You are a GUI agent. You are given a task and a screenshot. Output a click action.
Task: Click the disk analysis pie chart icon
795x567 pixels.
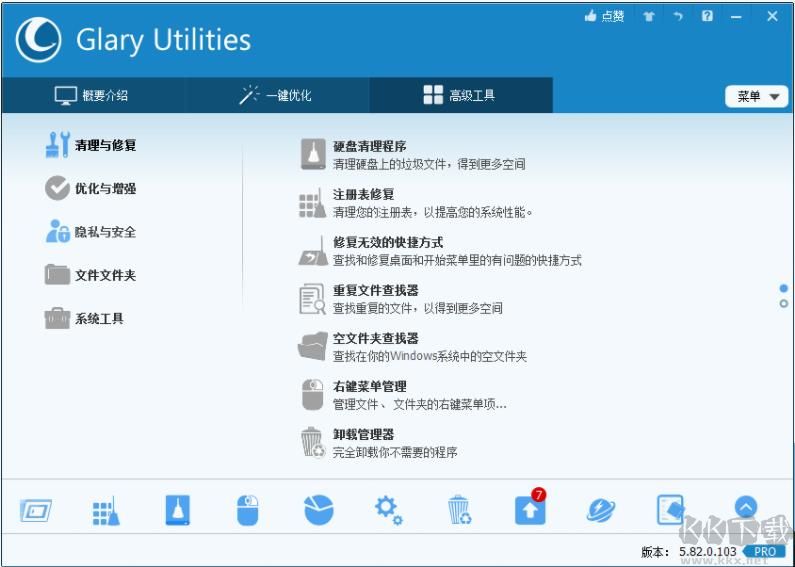pos(319,510)
